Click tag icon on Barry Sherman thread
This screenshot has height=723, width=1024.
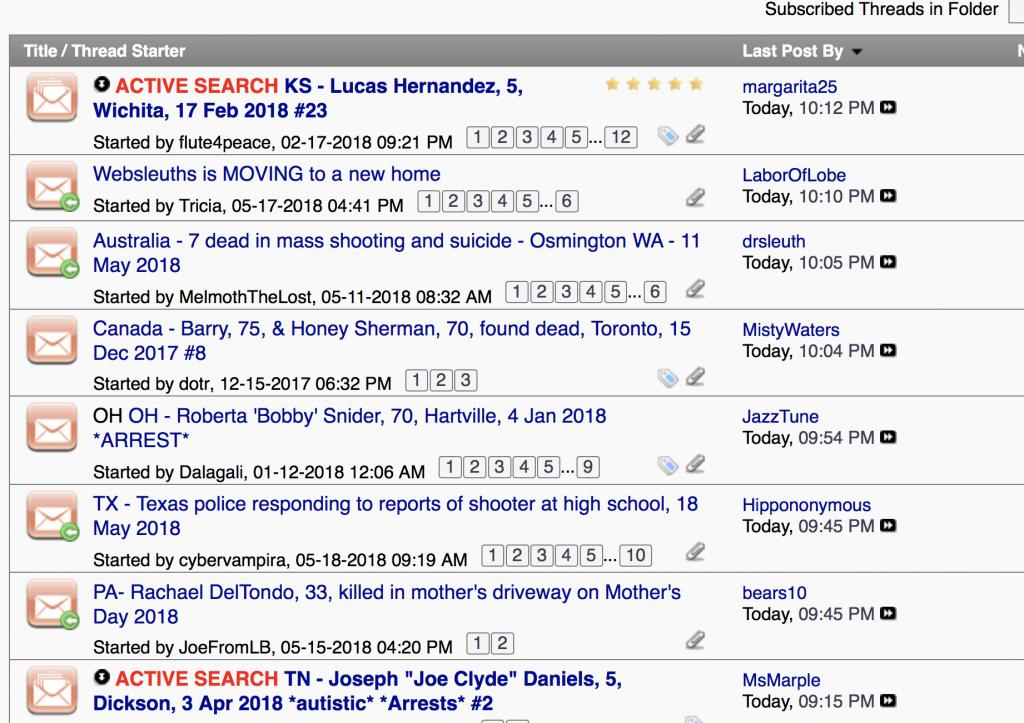[x=667, y=378]
